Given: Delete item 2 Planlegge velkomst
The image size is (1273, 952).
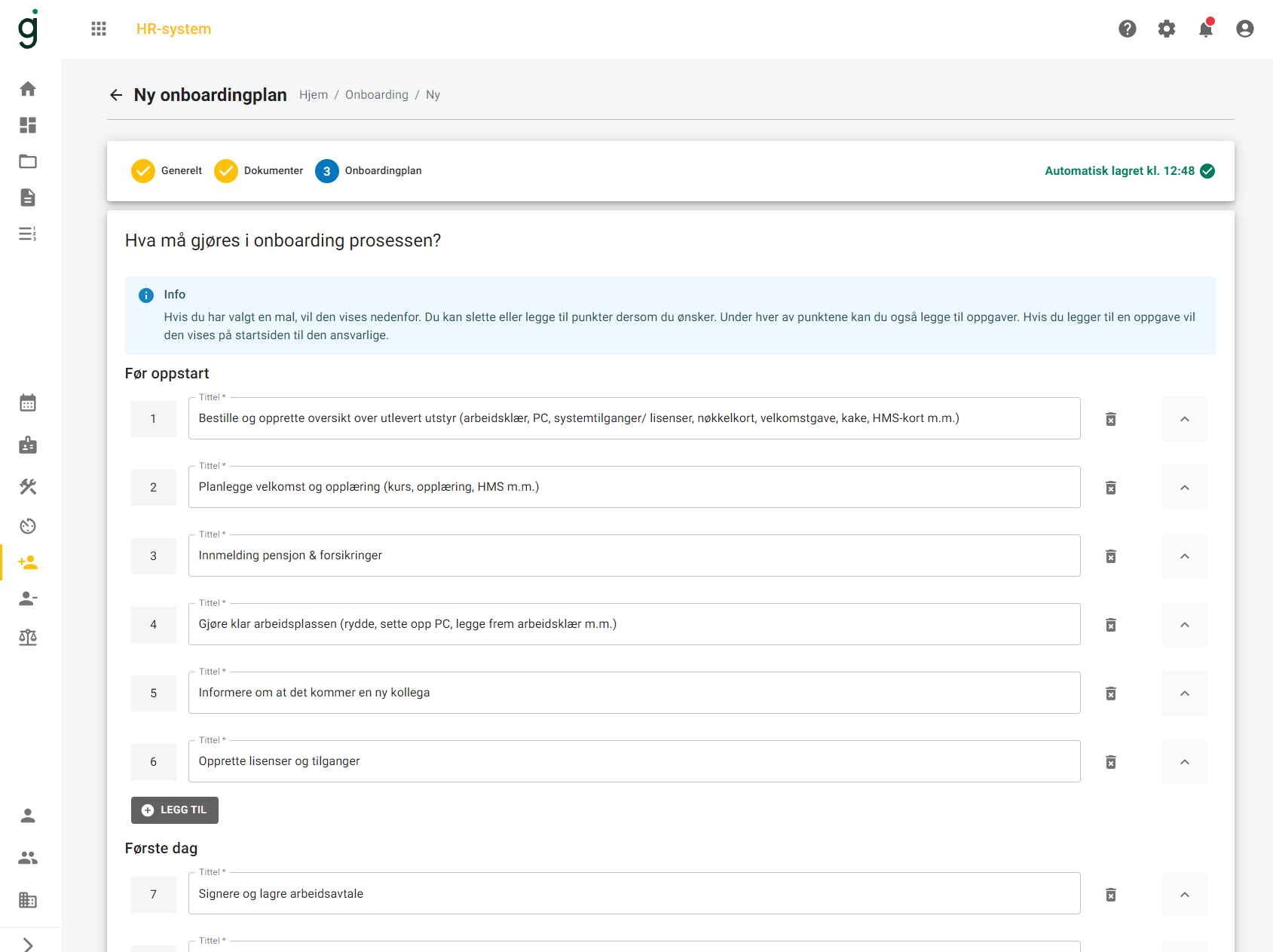Looking at the screenshot, I should (1111, 488).
